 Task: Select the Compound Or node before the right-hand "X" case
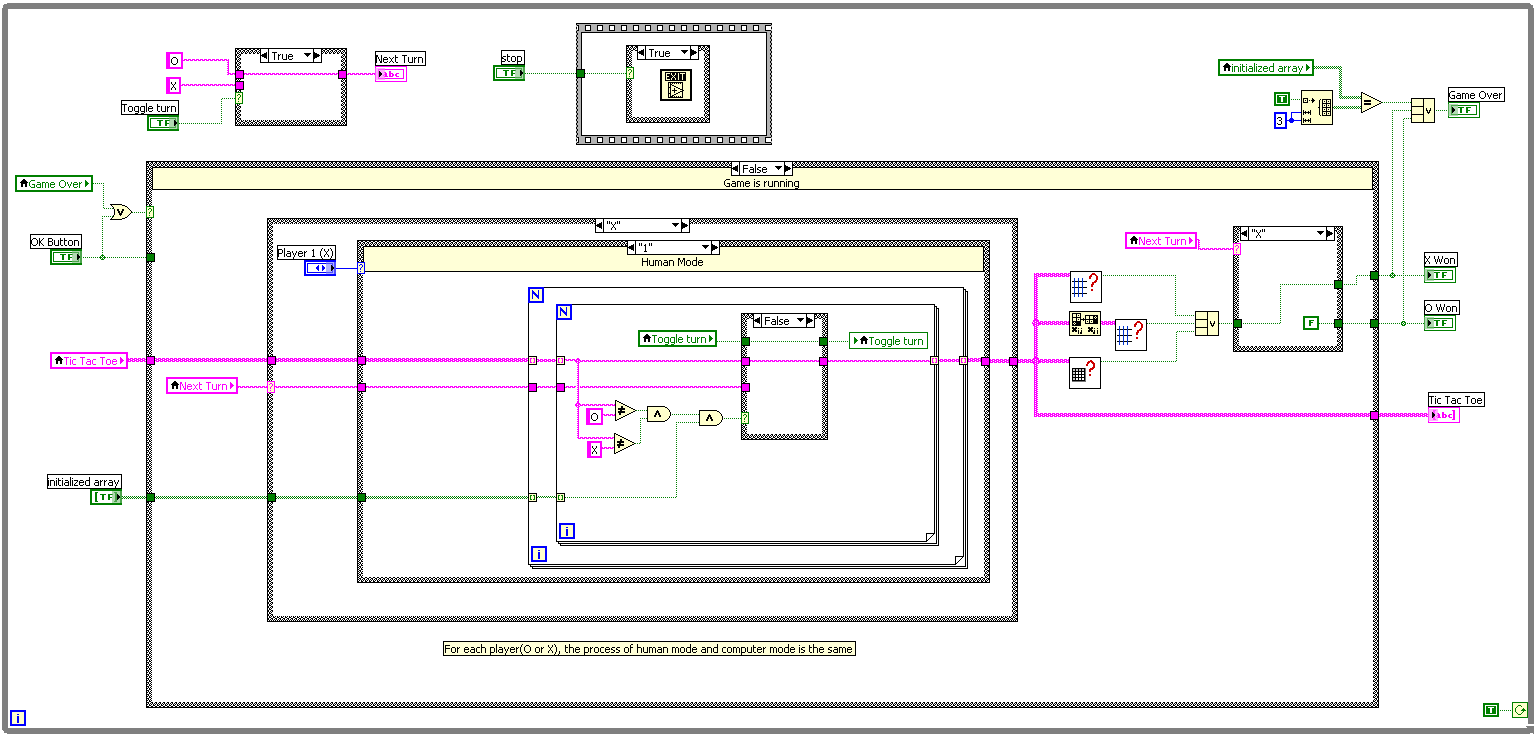click(x=1207, y=323)
